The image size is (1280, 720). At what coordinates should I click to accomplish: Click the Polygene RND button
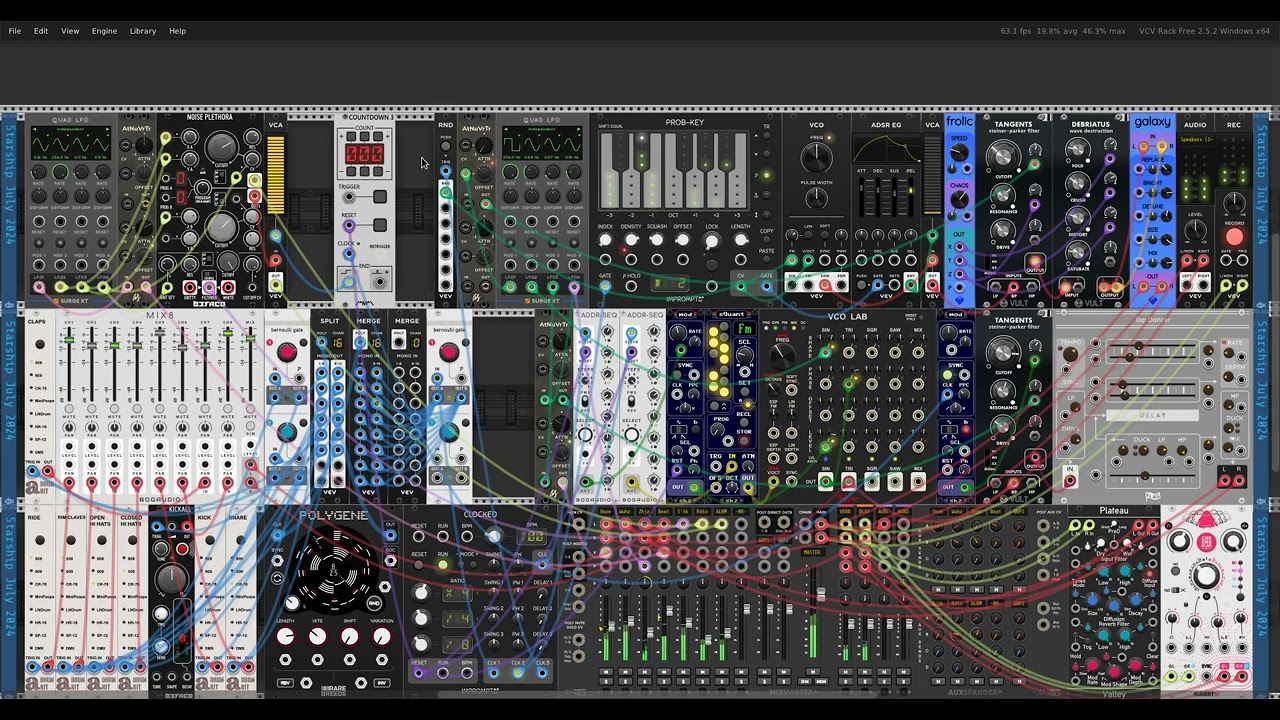pos(373,603)
